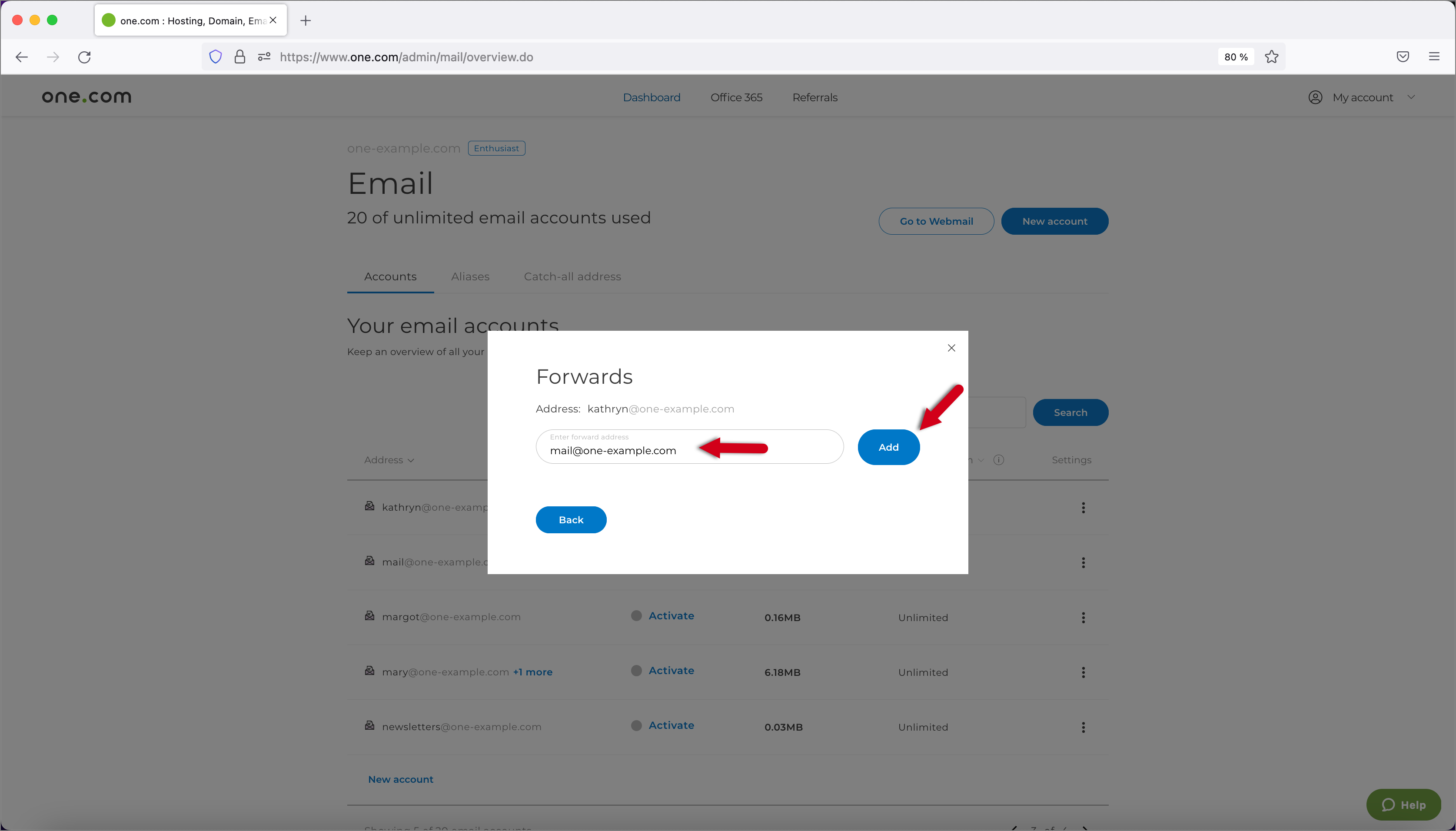This screenshot has width=1456, height=831.
Task: Open My account dropdown menu
Action: (x=1363, y=97)
